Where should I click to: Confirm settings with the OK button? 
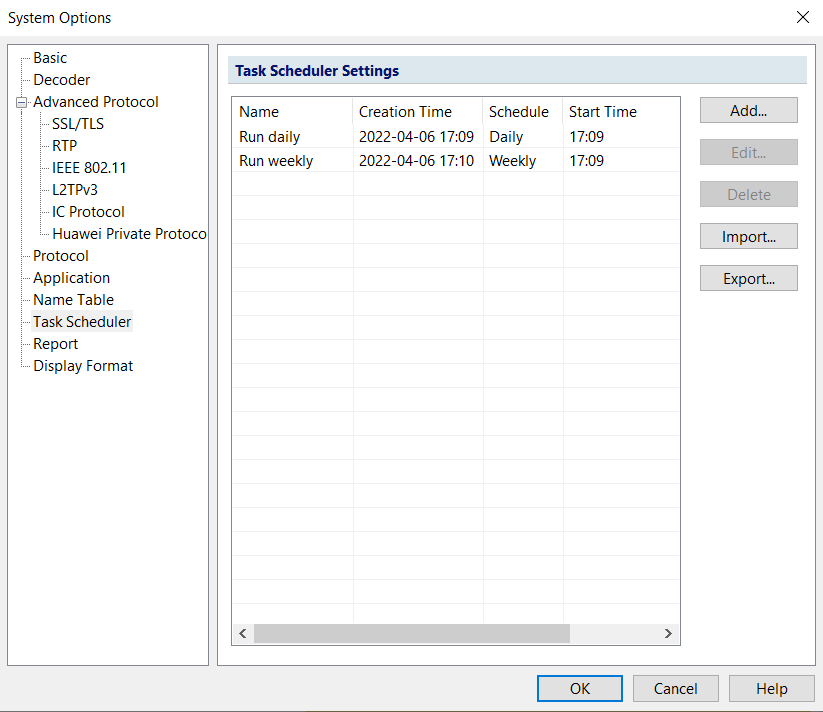click(580, 688)
